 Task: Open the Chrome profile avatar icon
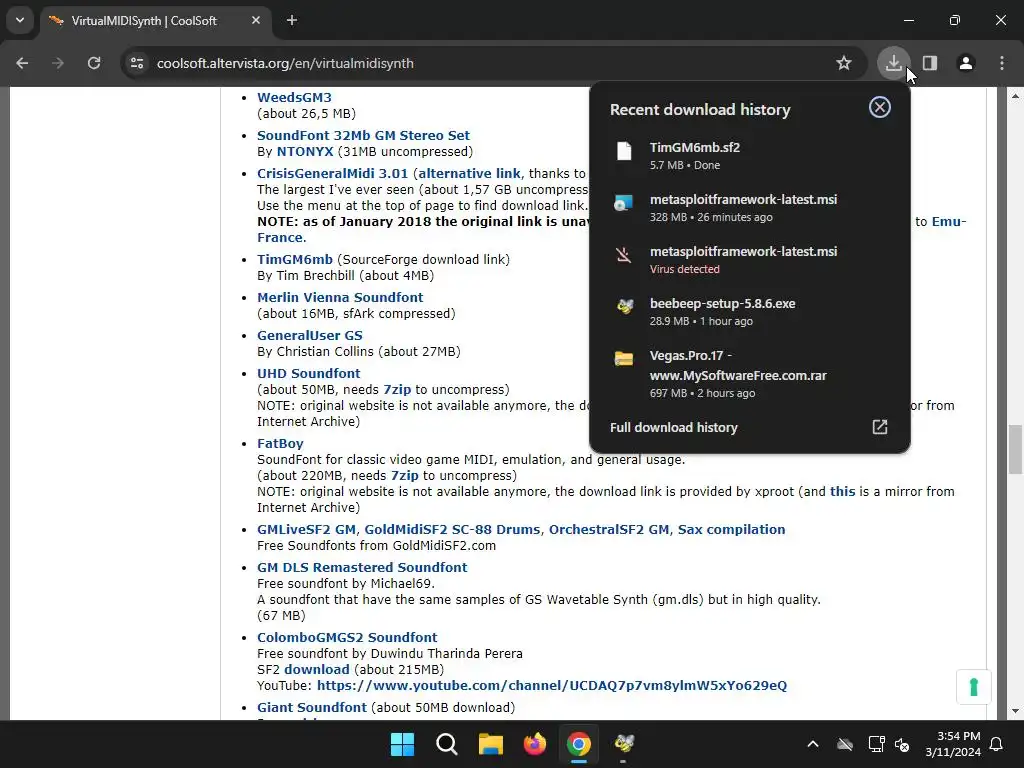coord(966,63)
